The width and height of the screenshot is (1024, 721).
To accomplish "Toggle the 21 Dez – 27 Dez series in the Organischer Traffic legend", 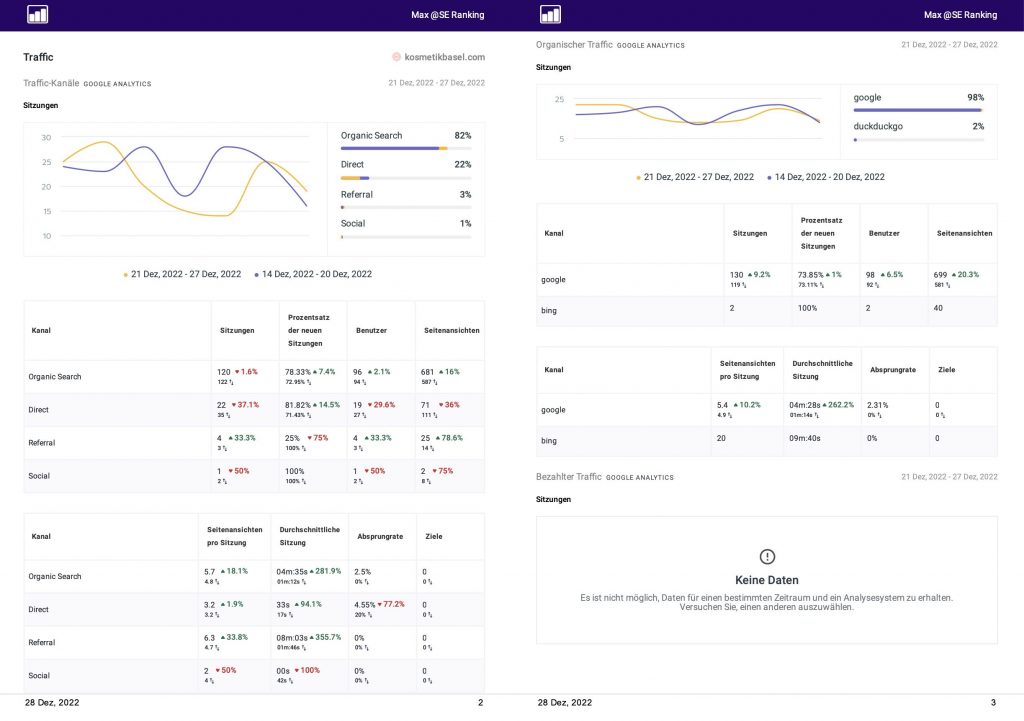I will 699,177.
